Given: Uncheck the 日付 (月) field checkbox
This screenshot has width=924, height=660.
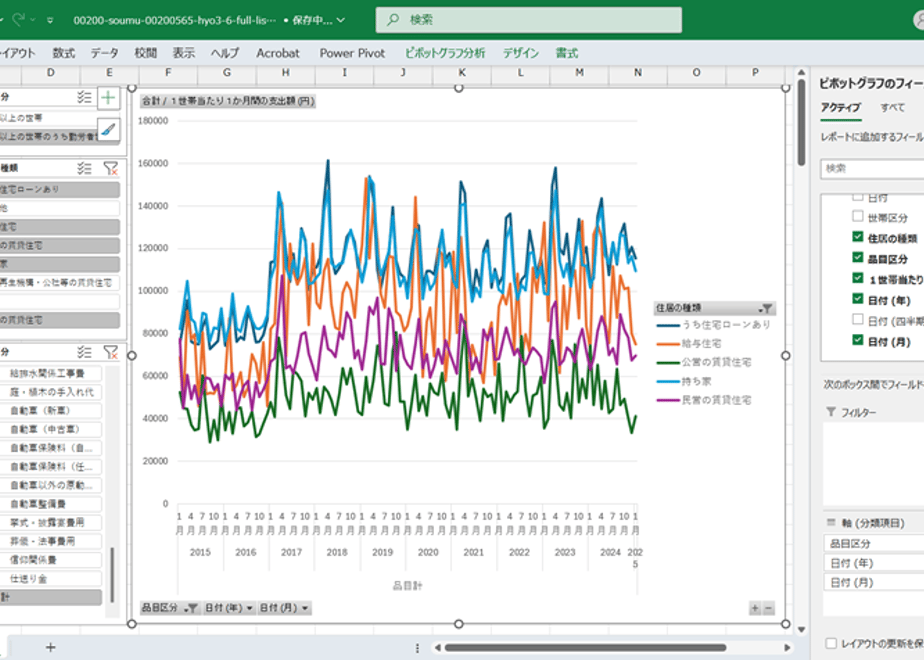Looking at the screenshot, I should pyautogui.click(x=858, y=340).
